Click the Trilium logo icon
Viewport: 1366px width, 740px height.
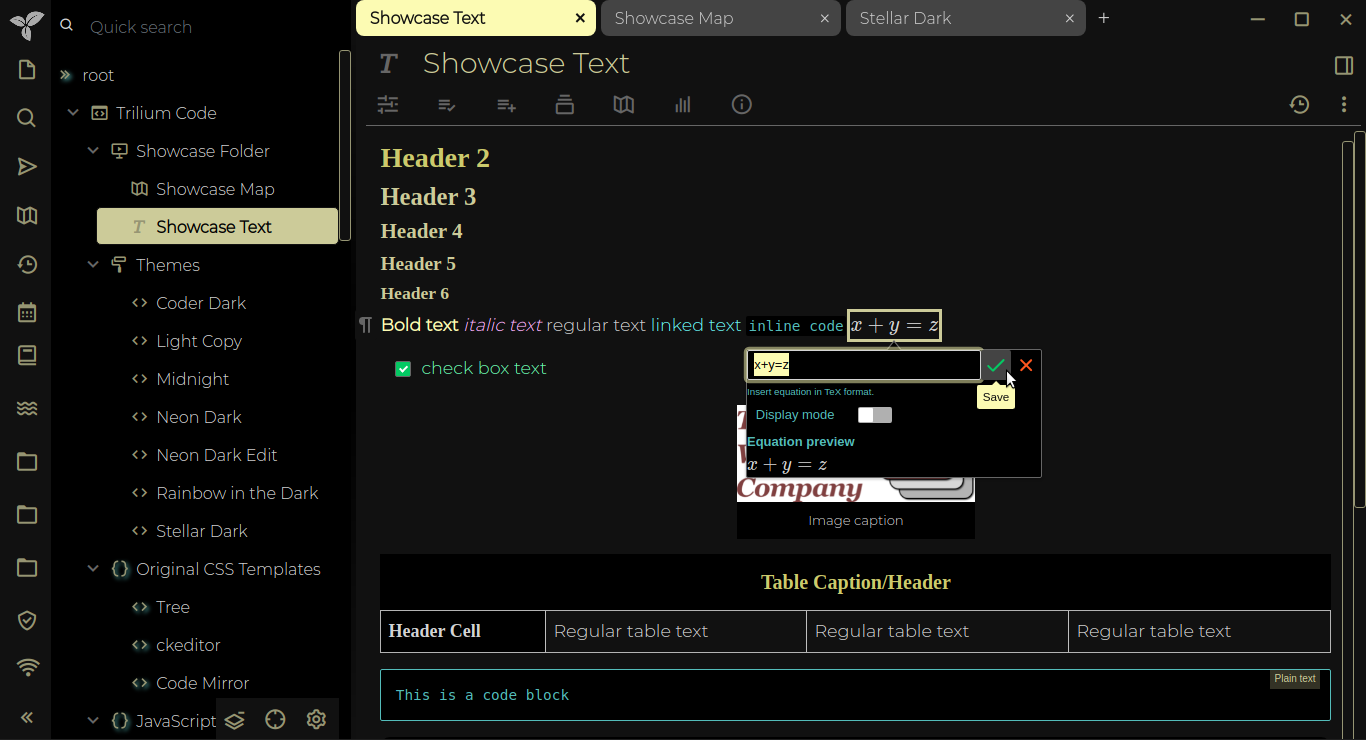[x=27, y=25]
